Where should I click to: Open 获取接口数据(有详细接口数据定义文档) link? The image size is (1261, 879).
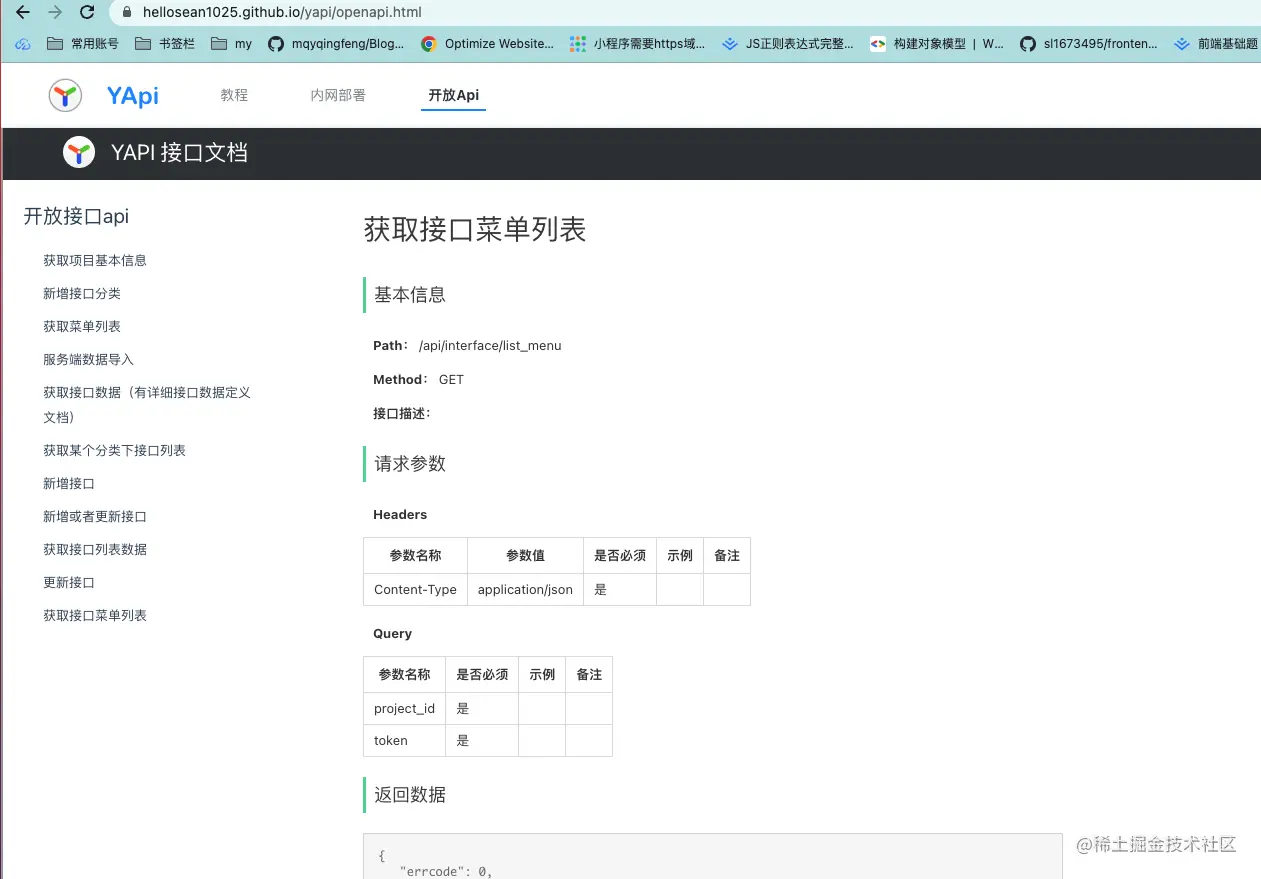click(x=147, y=404)
